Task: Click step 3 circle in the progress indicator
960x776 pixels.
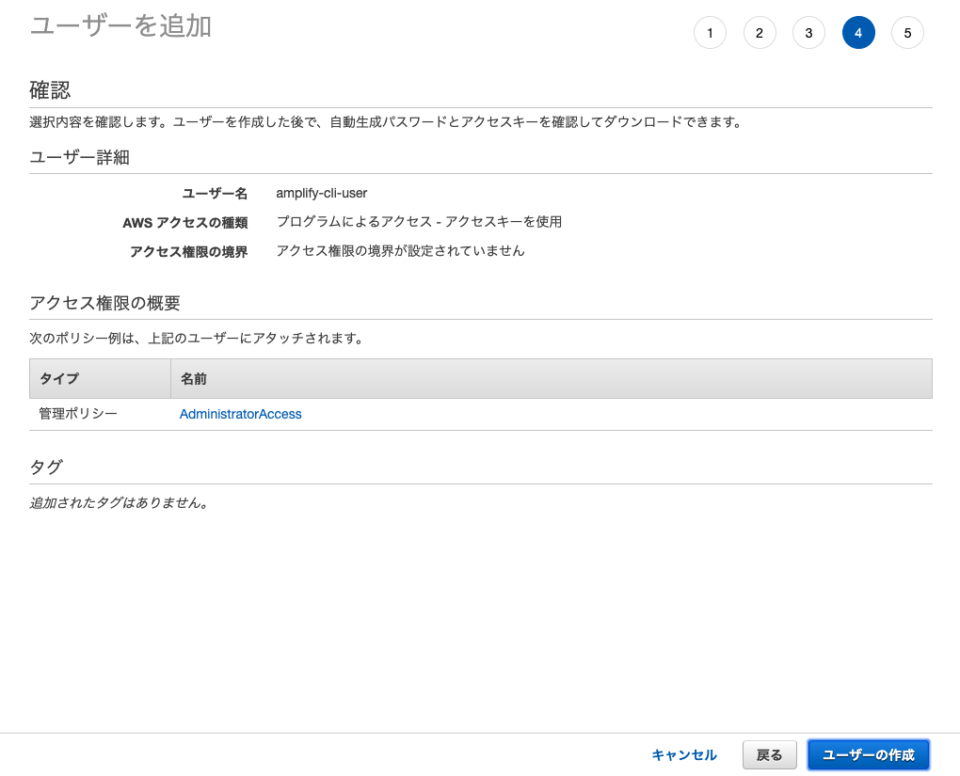Action: pyautogui.click(x=809, y=32)
